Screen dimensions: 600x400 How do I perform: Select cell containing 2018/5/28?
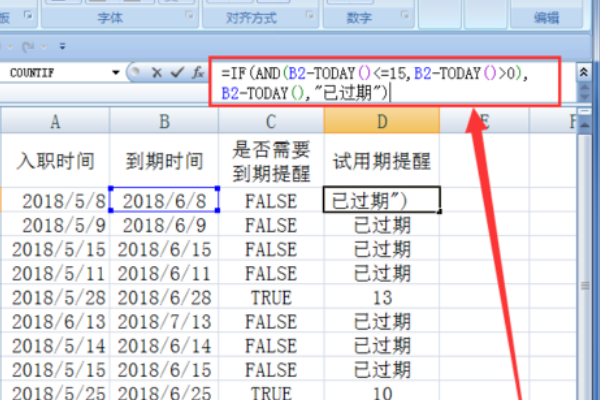[x=55, y=296]
